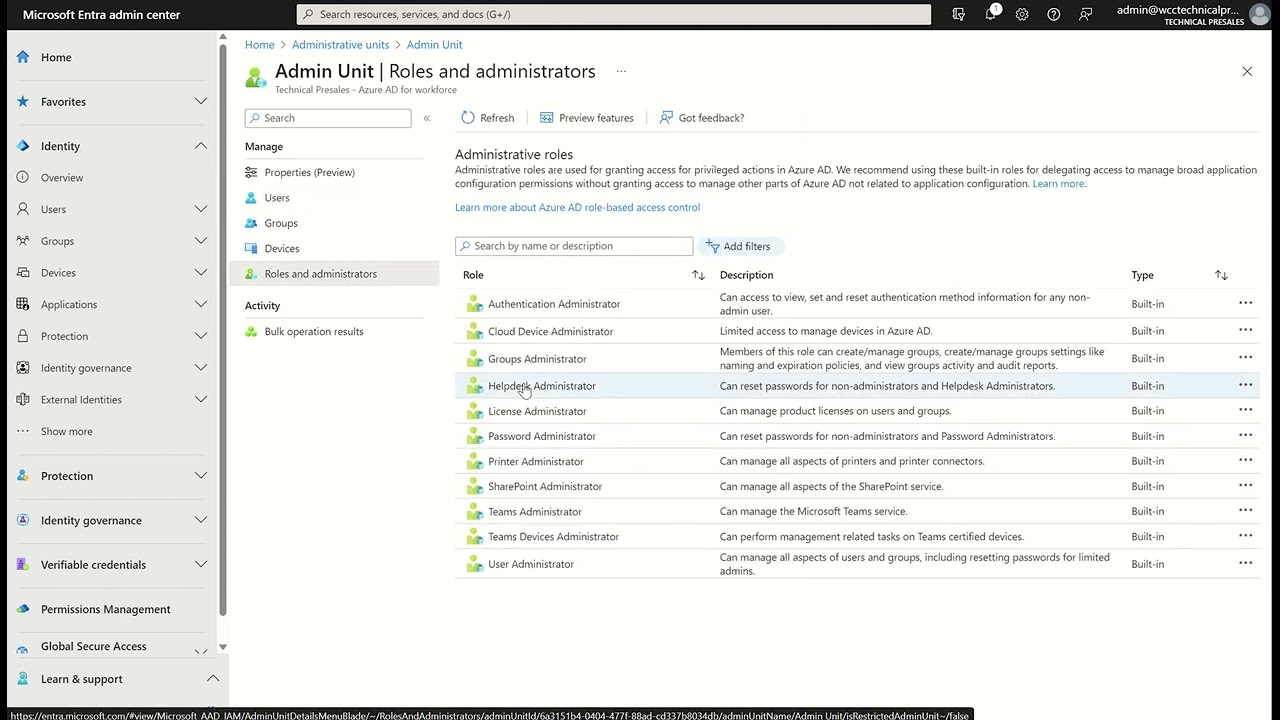This screenshot has width=1280, height=720.
Task: Select Groups in the Manage blade menu
Action: [281, 223]
